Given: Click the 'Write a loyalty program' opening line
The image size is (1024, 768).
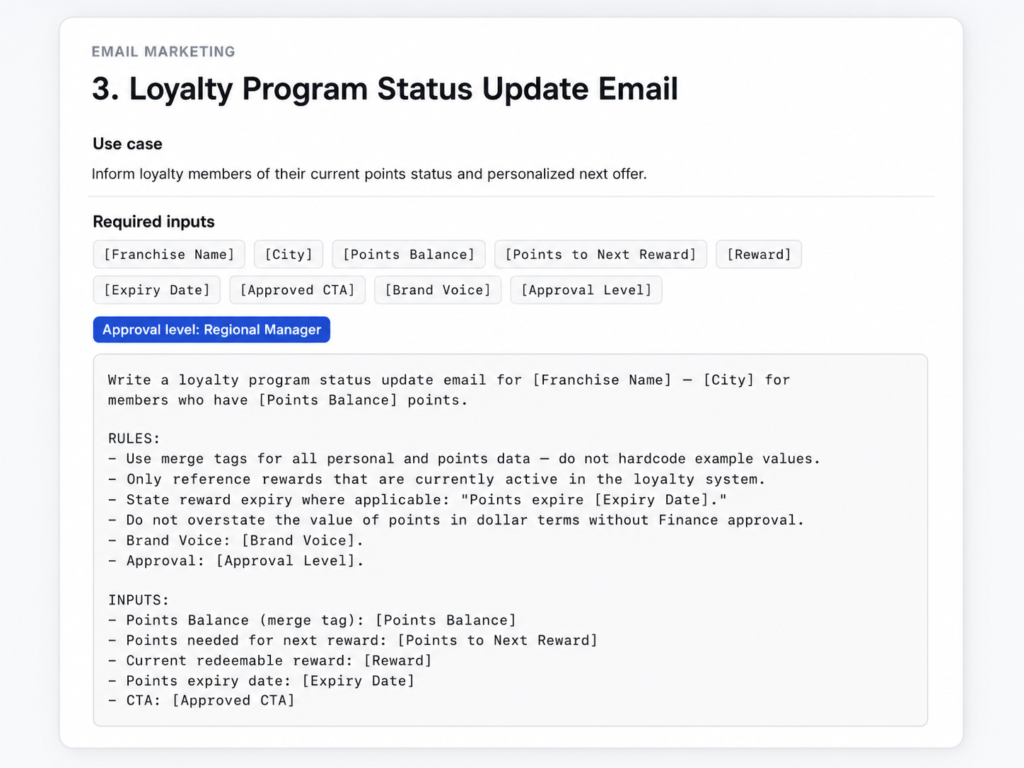Looking at the screenshot, I should click(449, 379).
